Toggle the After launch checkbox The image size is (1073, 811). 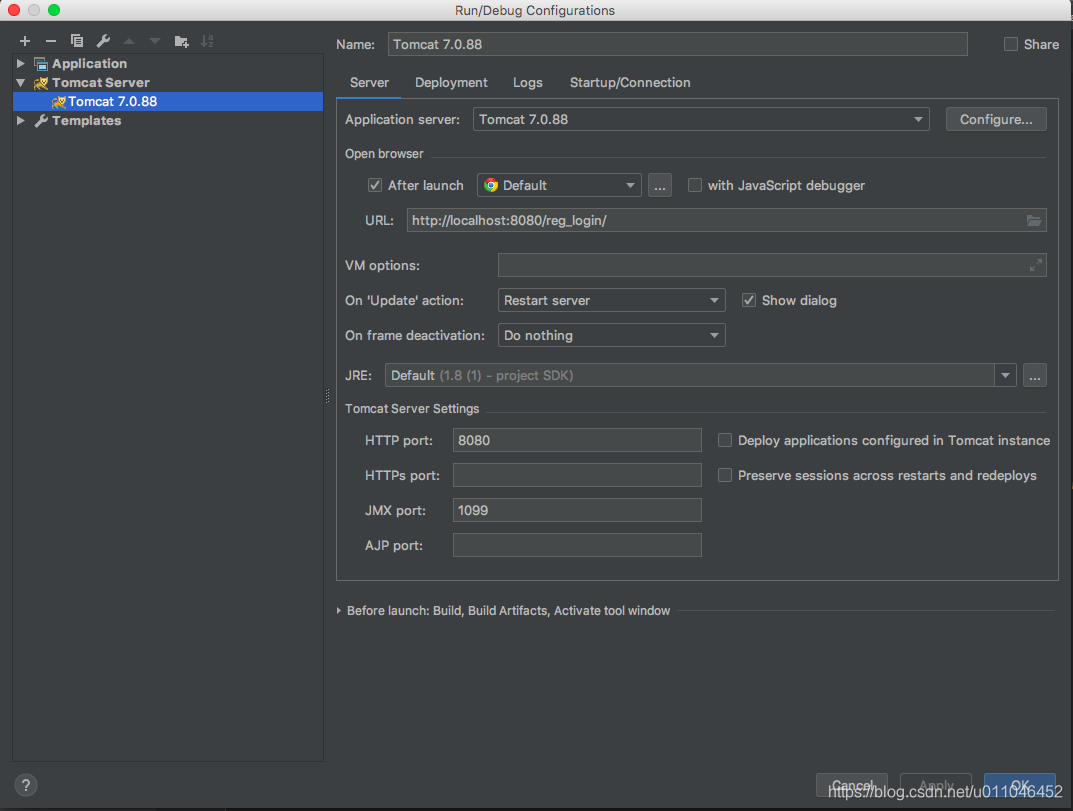coord(374,185)
